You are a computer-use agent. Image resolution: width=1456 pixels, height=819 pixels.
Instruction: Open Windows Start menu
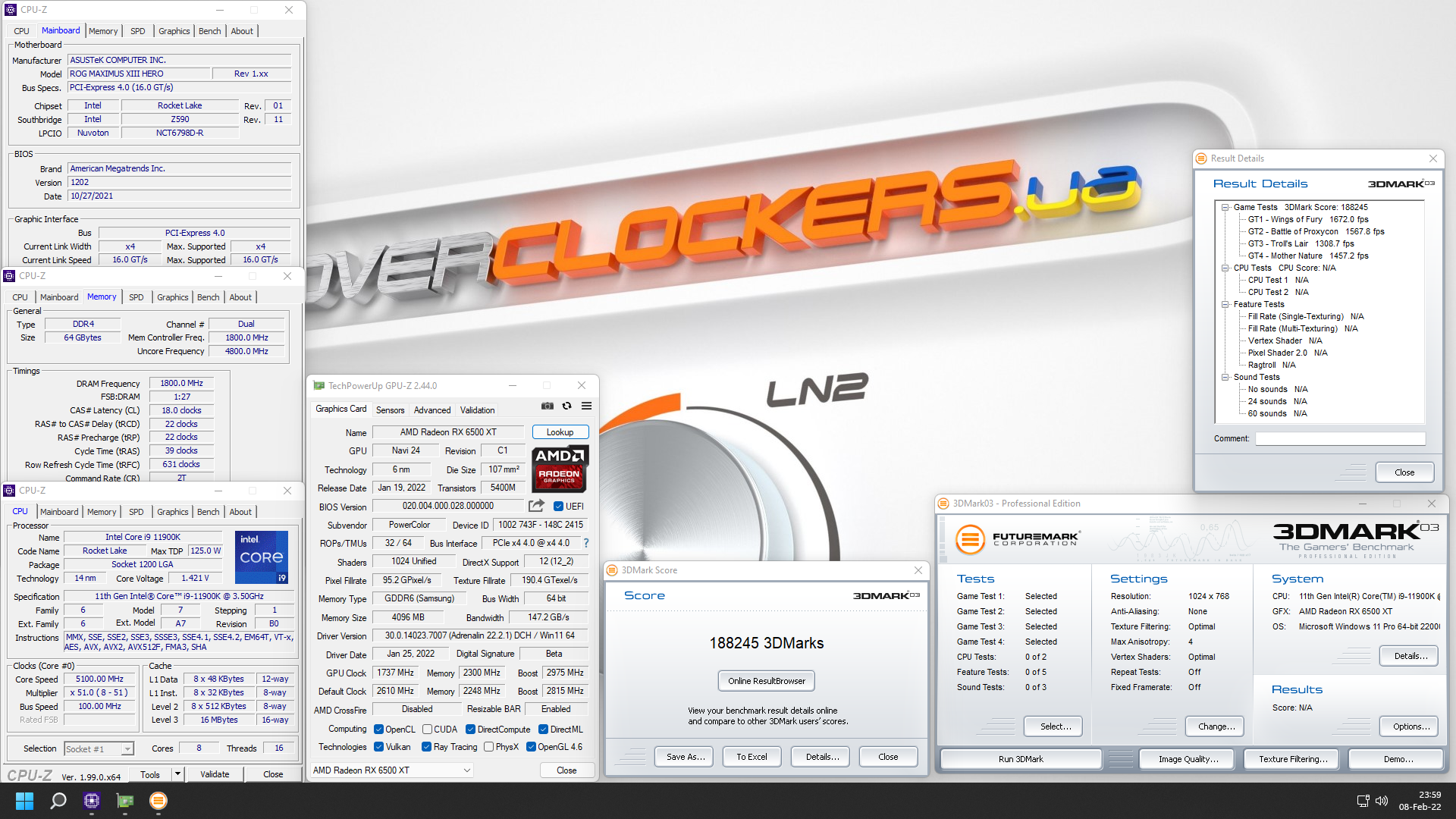(24, 801)
